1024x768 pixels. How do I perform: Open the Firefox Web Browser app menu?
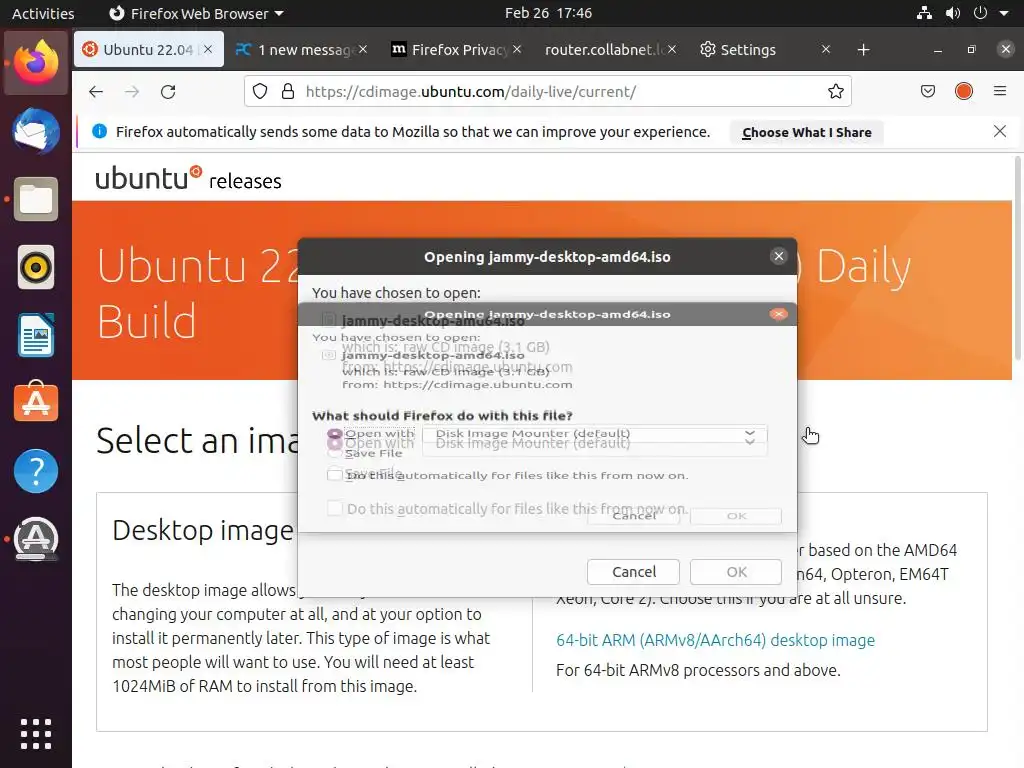[x=196, y=13]
